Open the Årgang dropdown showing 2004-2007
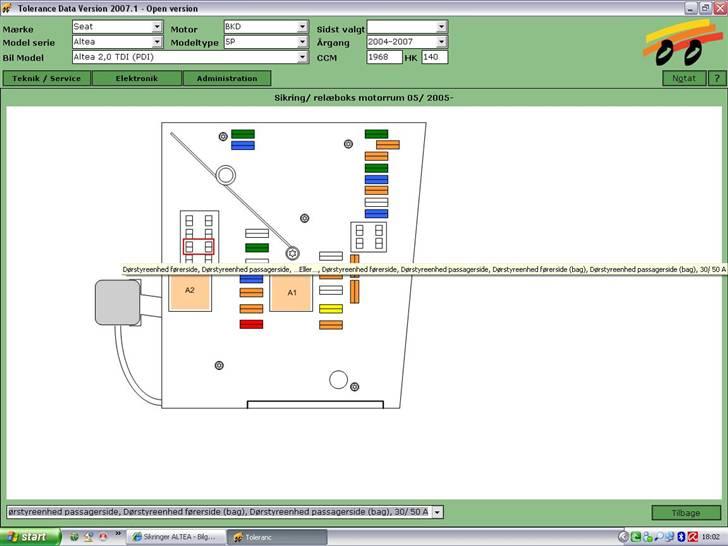Viewport: 728px width, 546px height. click(407, 42)
